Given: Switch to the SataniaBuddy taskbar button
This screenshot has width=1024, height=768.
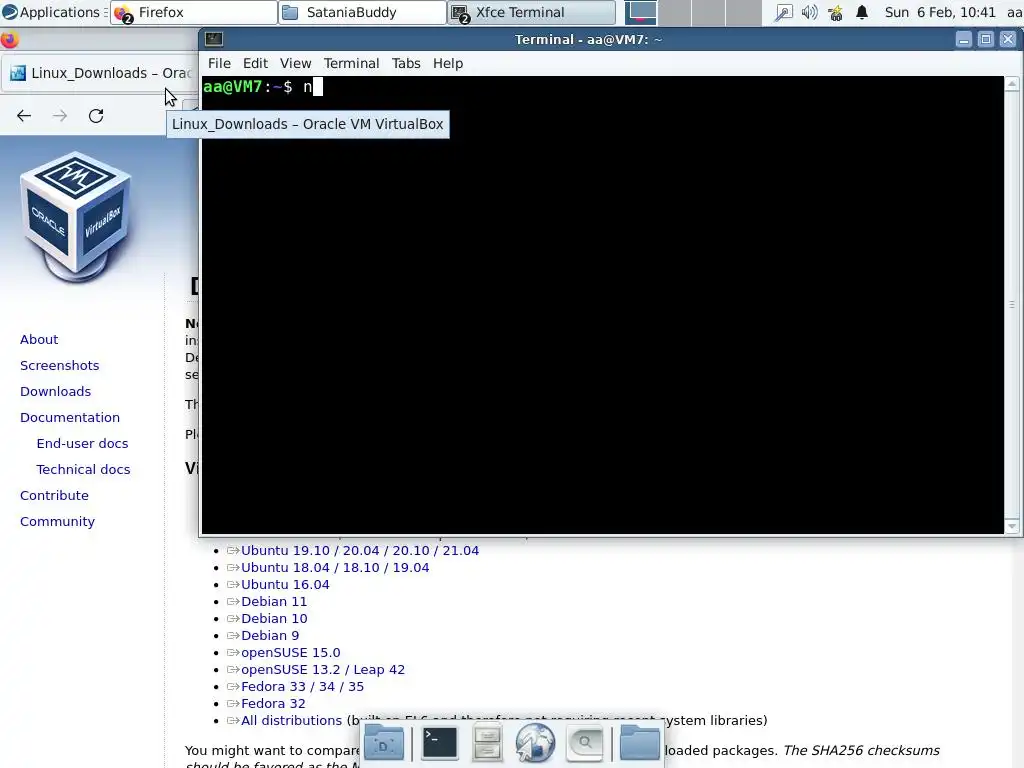Looking at the screenshot, I should coord(362,12).
